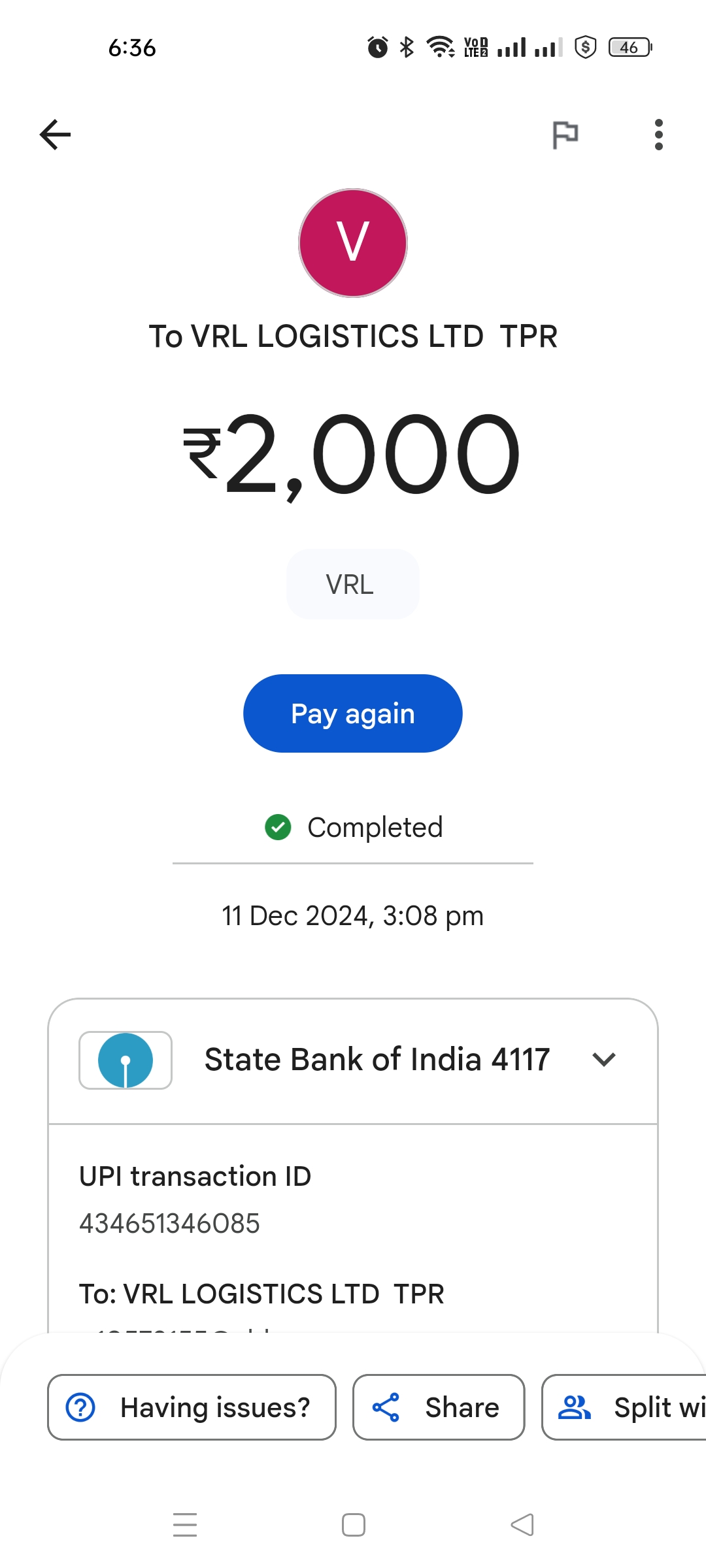Image resolution: width=706 pixels, height=1568 pixels.
Task: Tap the Android home square icon
Action: coord(354,1524)
